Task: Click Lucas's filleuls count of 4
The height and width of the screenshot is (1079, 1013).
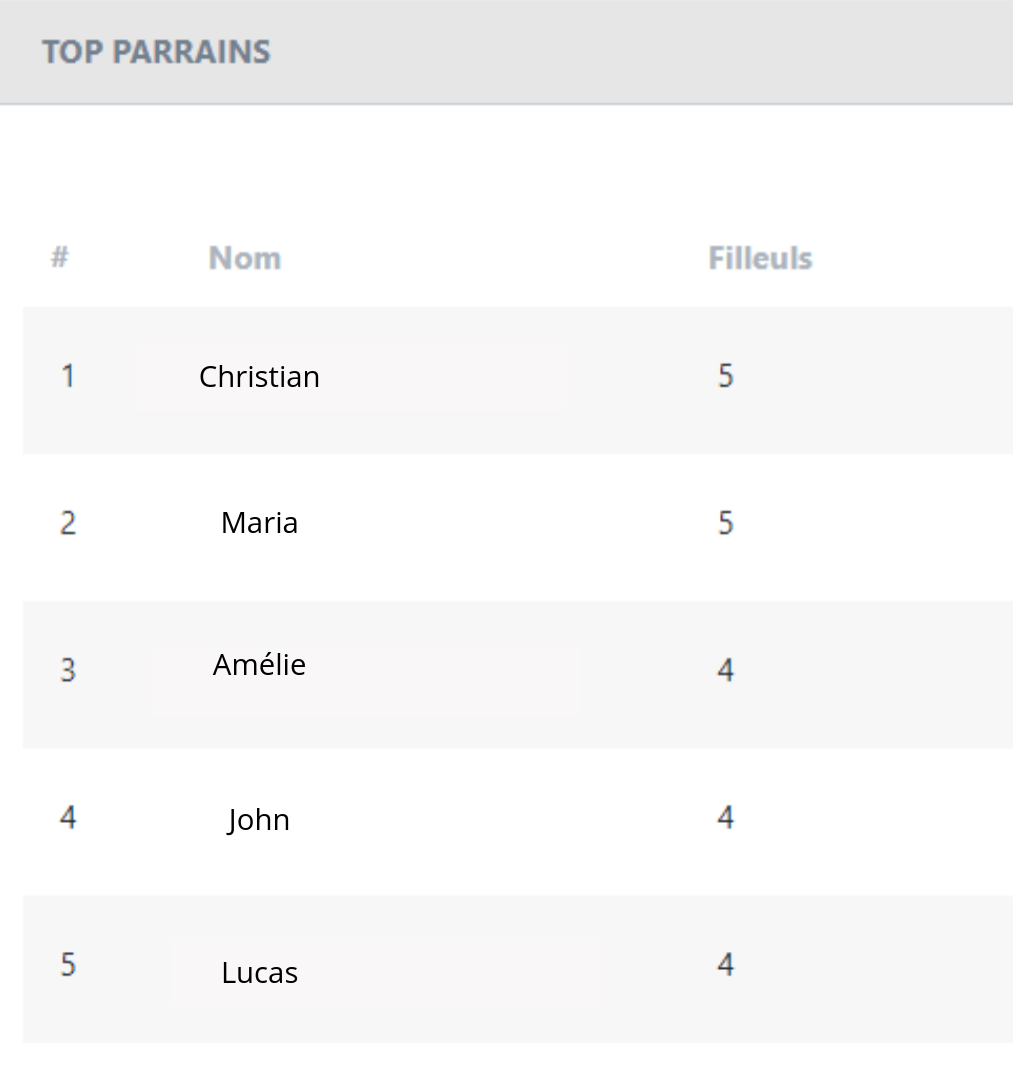Action: (726, 965)
